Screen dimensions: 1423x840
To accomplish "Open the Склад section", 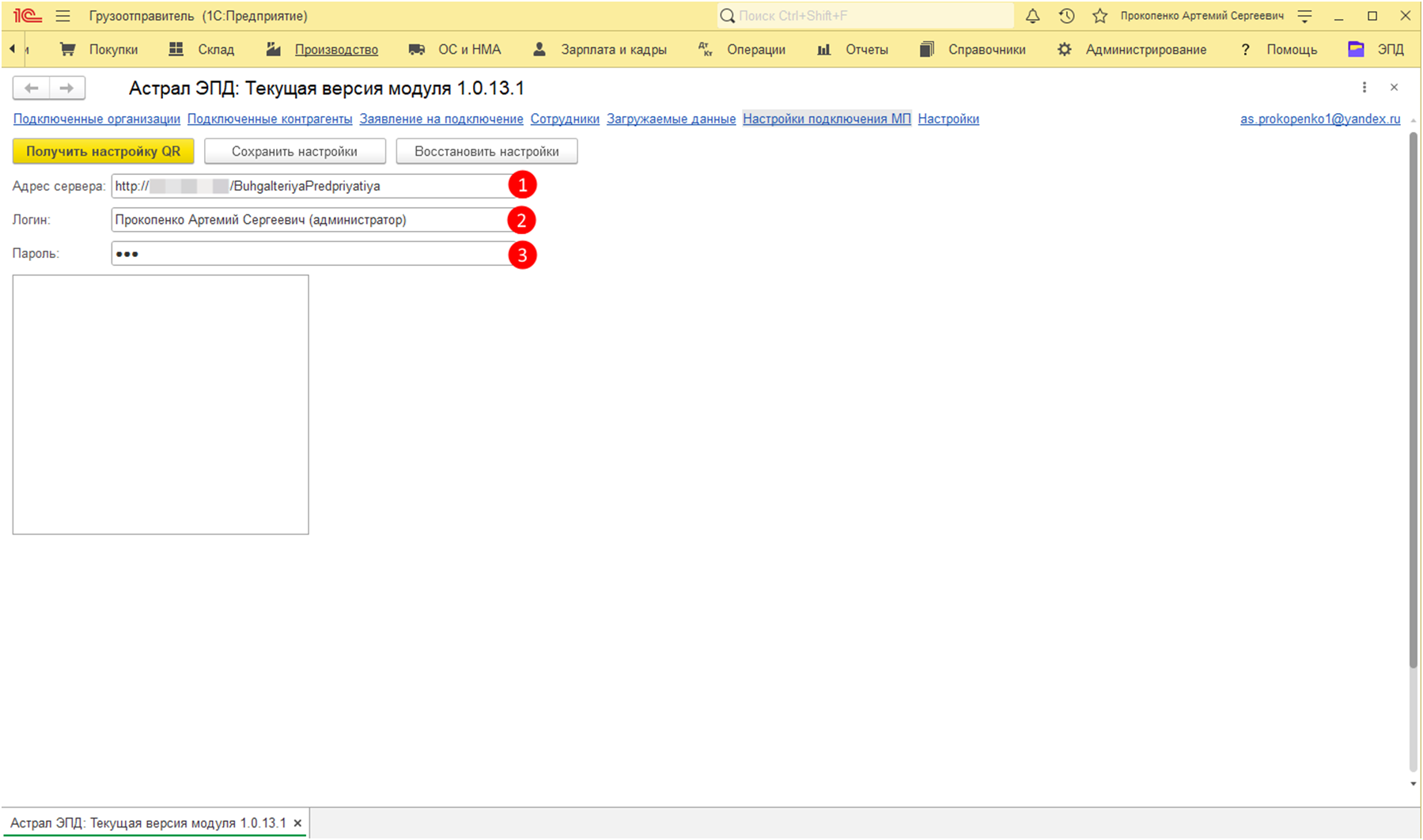I will coord(216,49).
